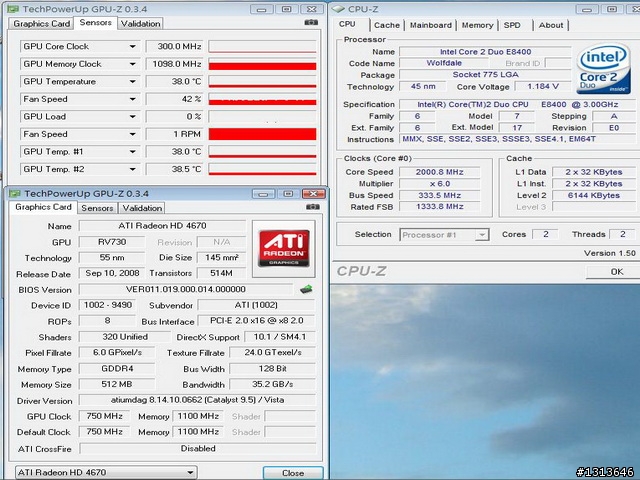Click the Fan Speed RPM red graph bar
Screen dimensions: 640x480
(x=262, y=134)
